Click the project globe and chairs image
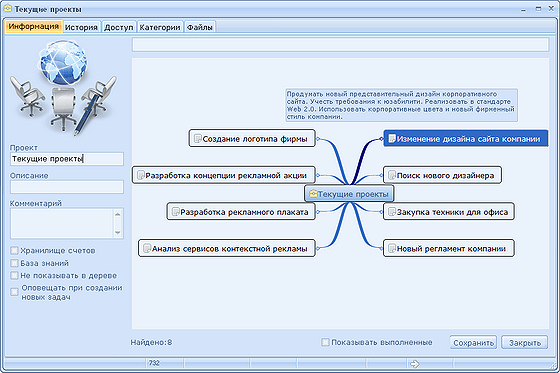This screenshot has height=373, width=560. point(64,88)
